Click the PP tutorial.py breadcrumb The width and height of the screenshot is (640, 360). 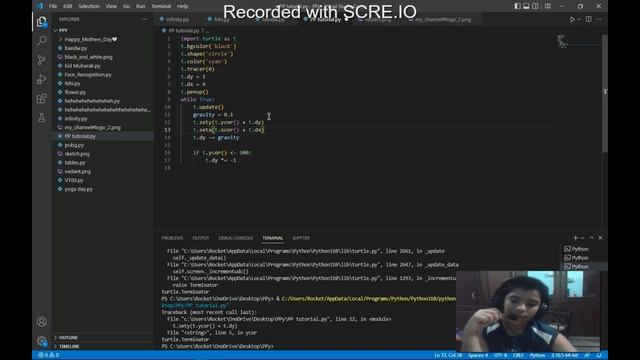pos(184,31)
